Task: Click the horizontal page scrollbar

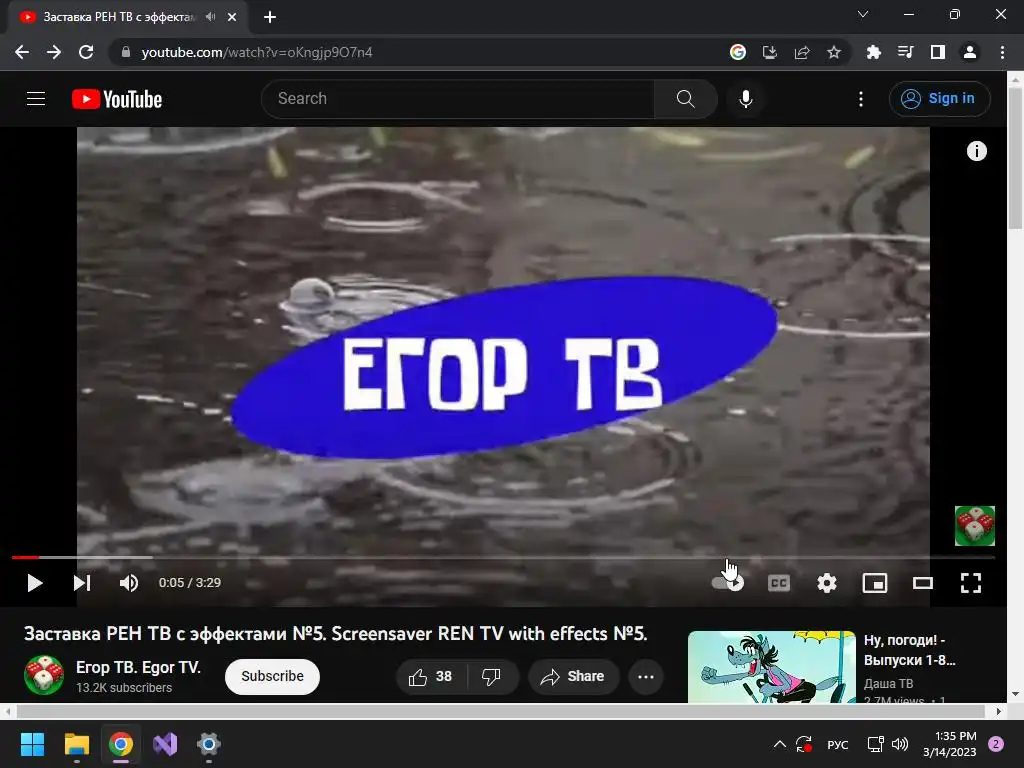Action: point(500,711)
